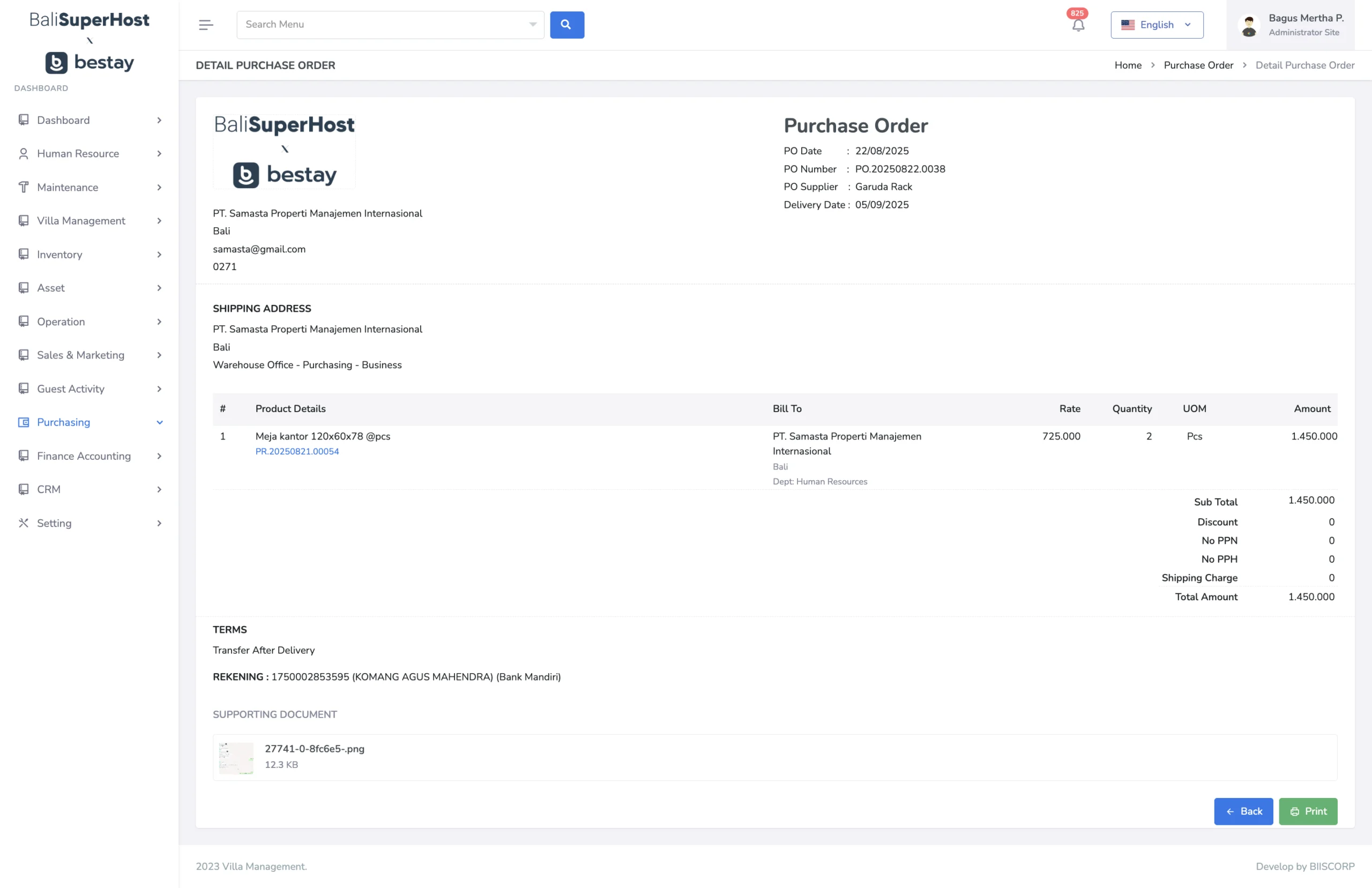Click the Sales & Marketing sidebar icon
Screen dimensions: 1372x888
[24, 355]
